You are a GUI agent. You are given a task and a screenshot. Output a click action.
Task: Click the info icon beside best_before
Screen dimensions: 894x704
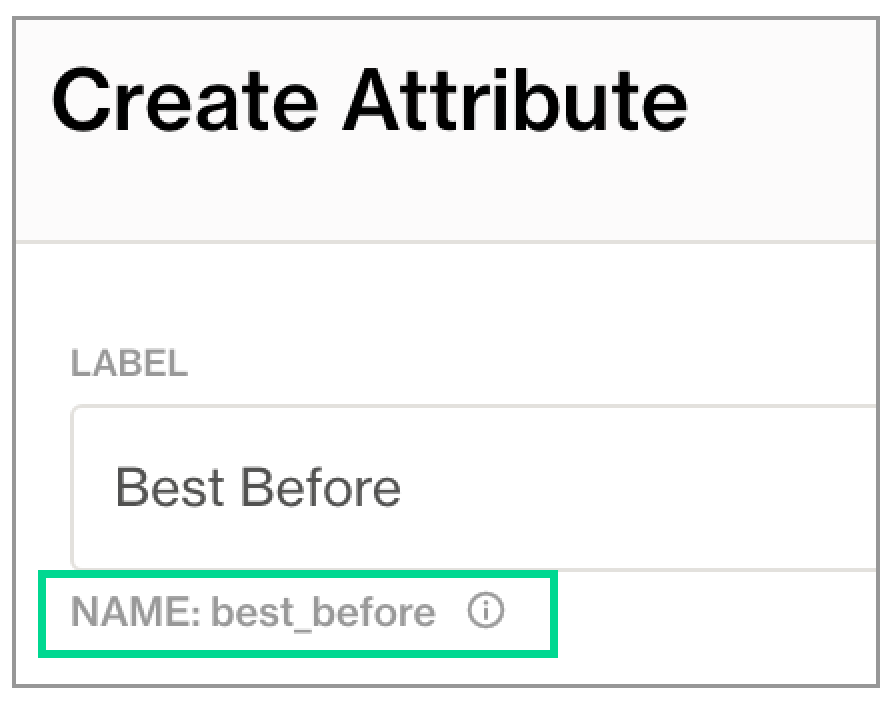485,612
